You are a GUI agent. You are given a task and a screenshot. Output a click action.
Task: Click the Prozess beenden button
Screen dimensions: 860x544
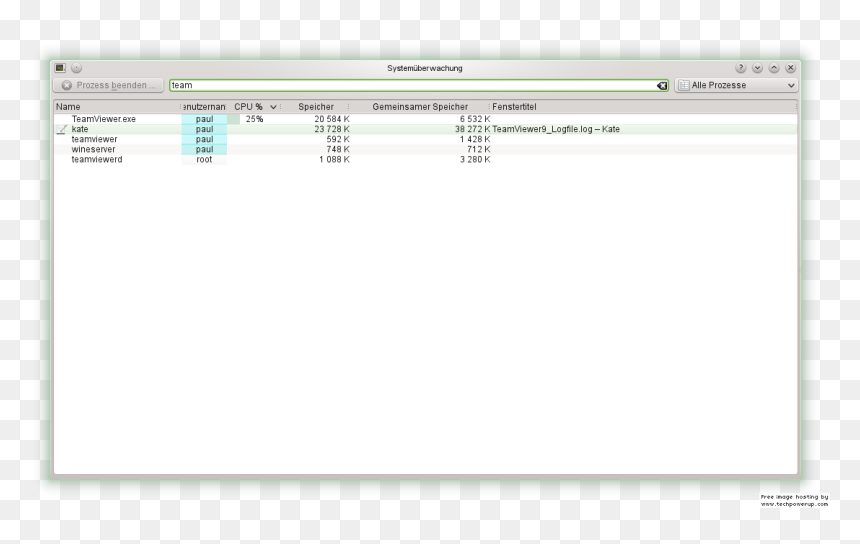point(109,85)
